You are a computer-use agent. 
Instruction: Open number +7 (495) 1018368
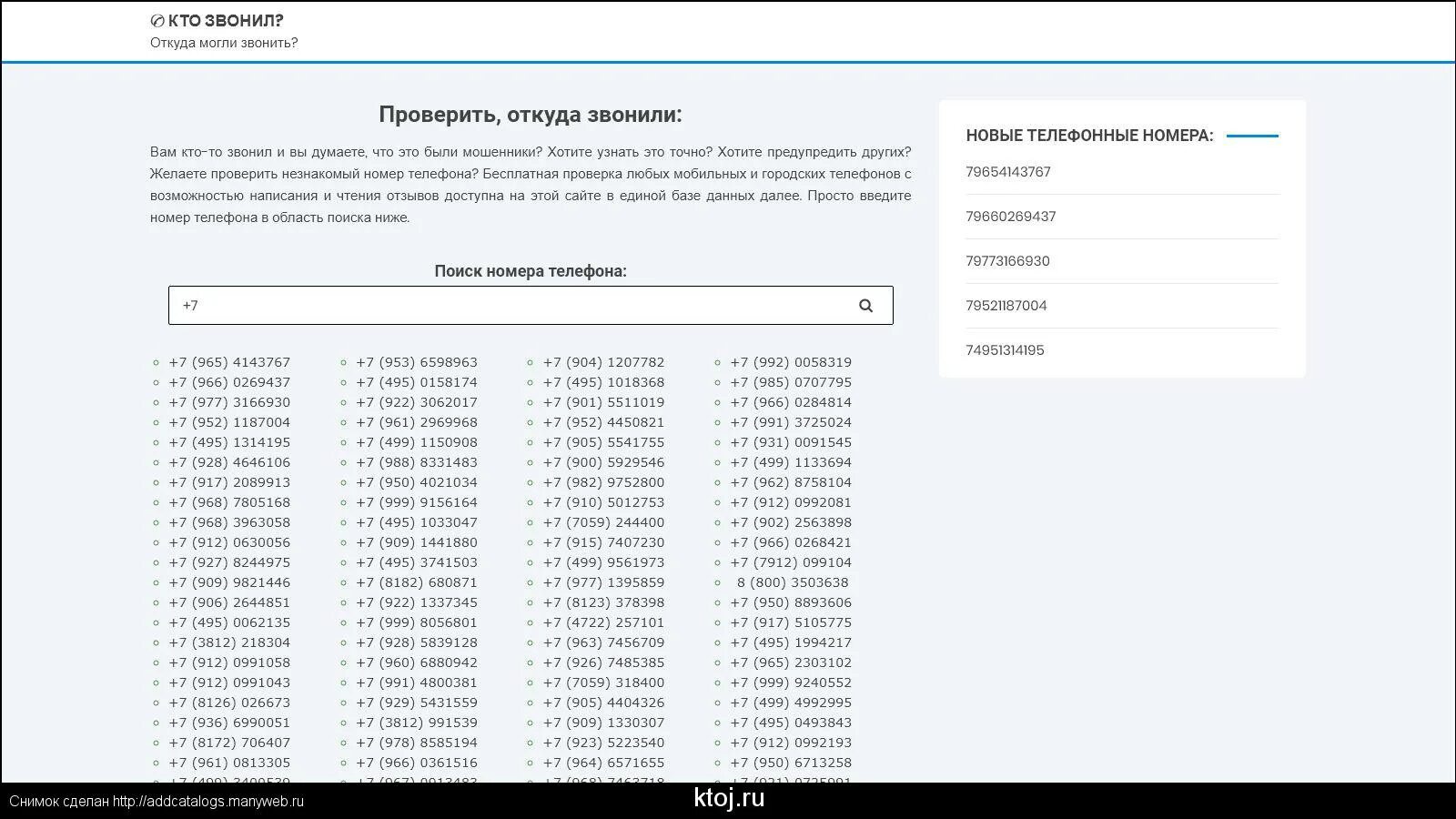[604, 382]
